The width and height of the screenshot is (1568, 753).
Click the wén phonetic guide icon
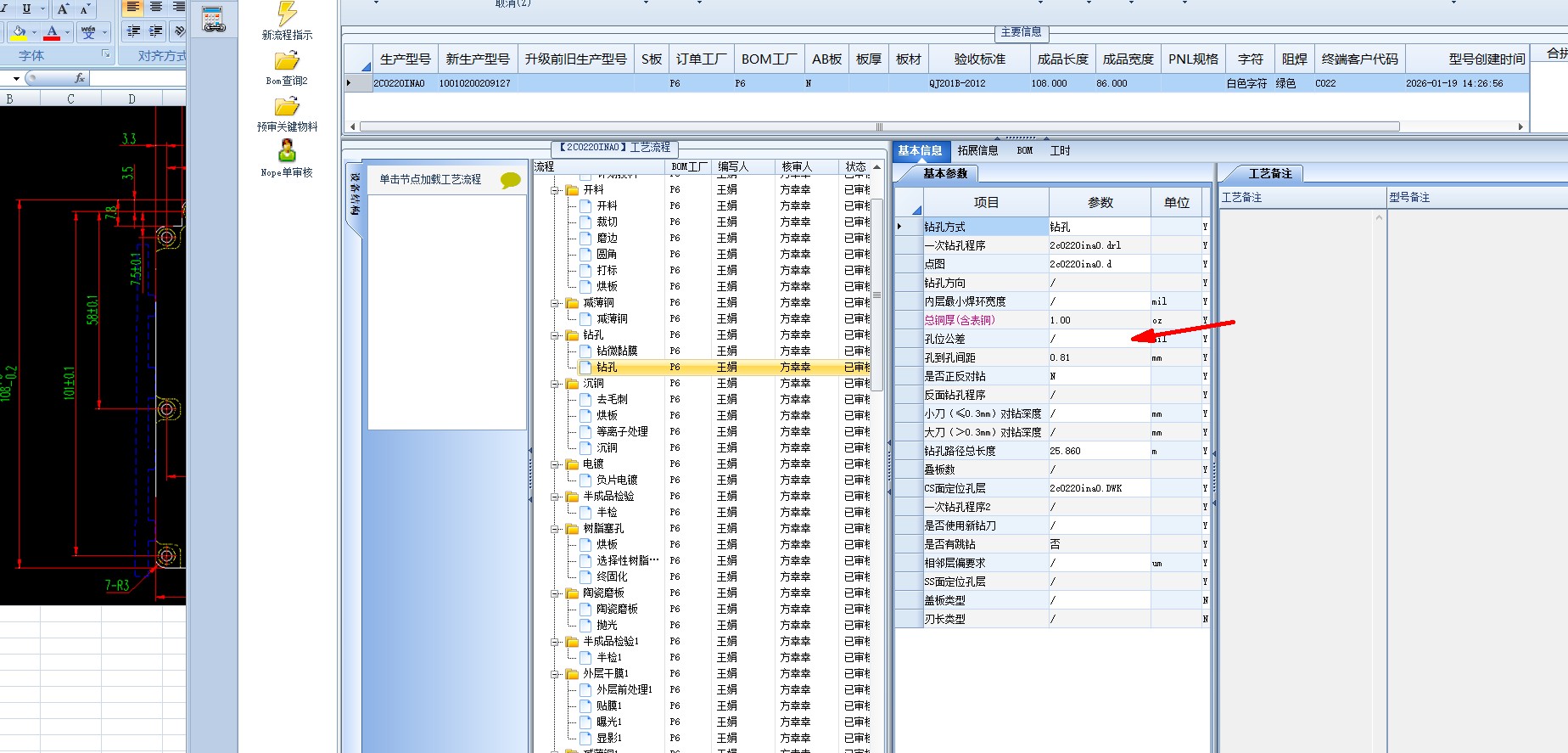tap(88, 32)
